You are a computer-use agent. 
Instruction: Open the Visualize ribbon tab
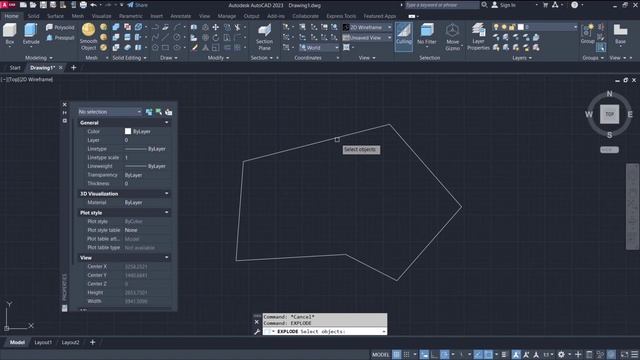coord(102,16)
